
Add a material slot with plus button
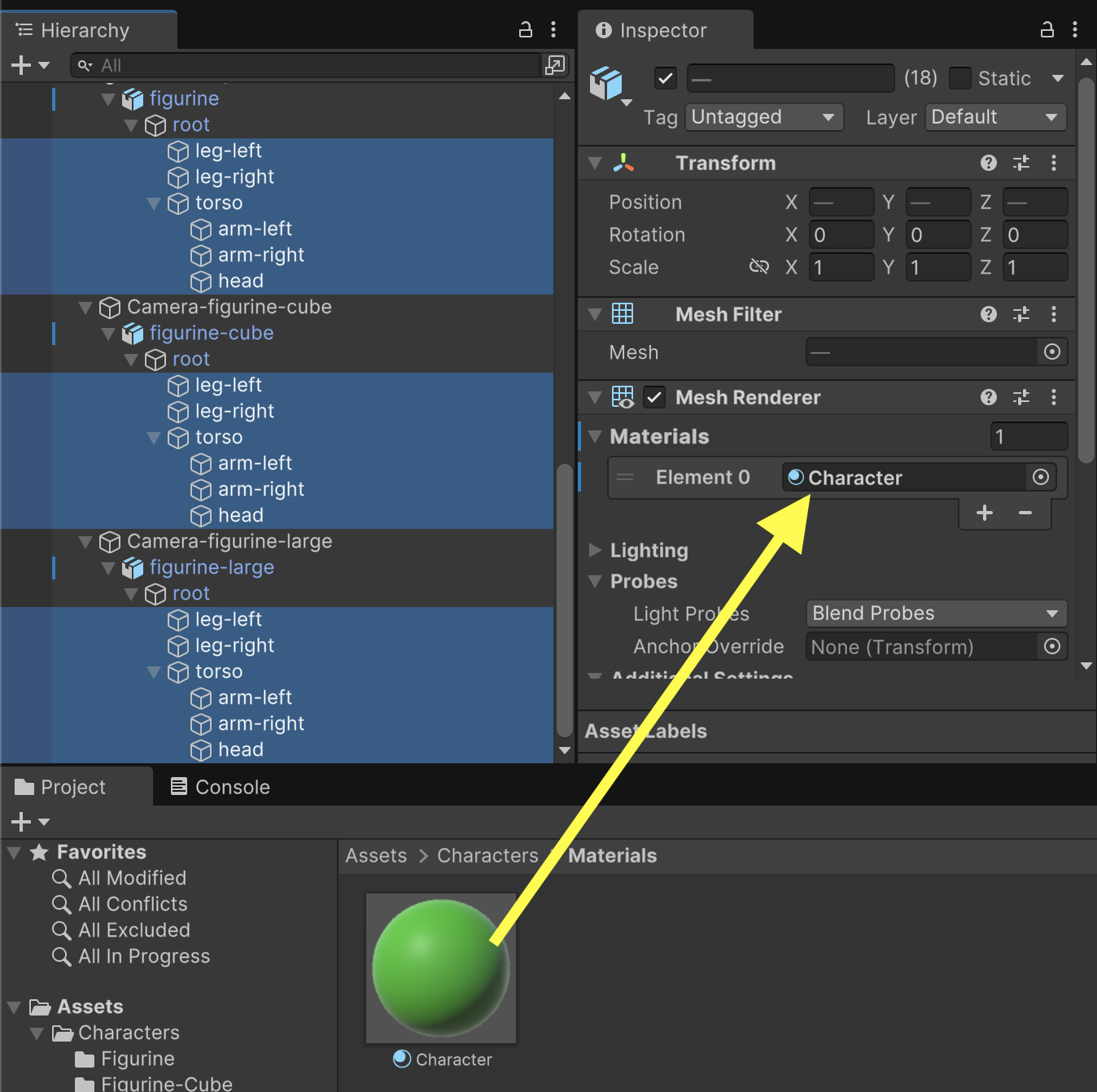tap(984, 513)
